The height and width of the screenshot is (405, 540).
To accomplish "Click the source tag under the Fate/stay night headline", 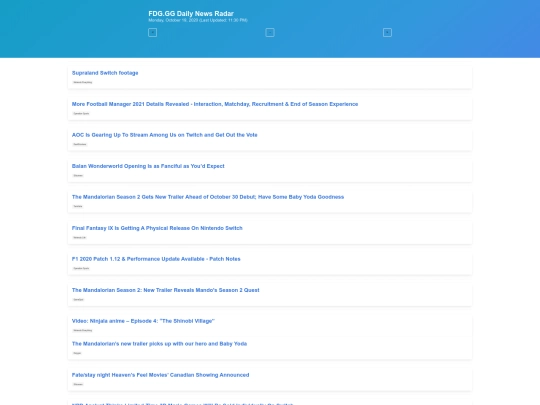I will 78,384.
